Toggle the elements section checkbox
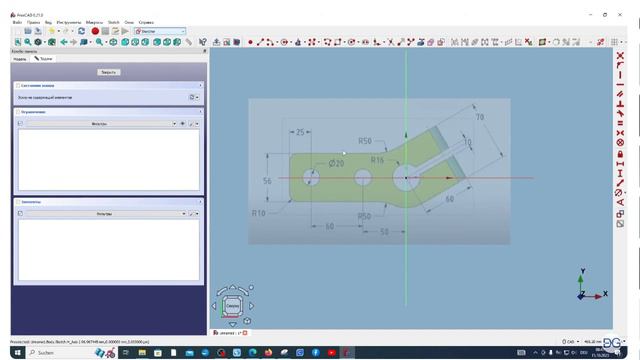The width and height of the screenshot is (640, 360). click(18, 202)
